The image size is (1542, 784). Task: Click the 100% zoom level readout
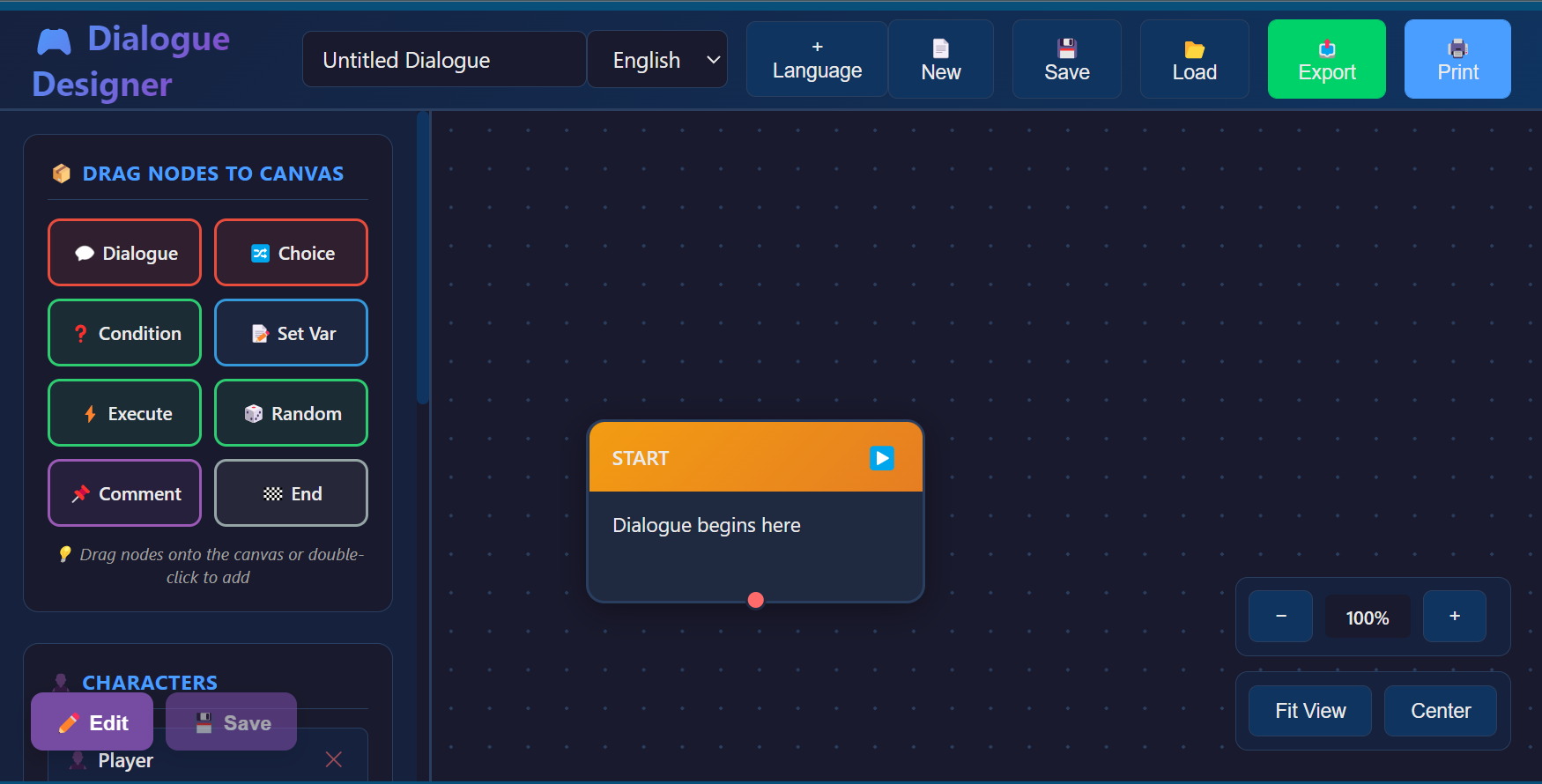[1368, 618]
